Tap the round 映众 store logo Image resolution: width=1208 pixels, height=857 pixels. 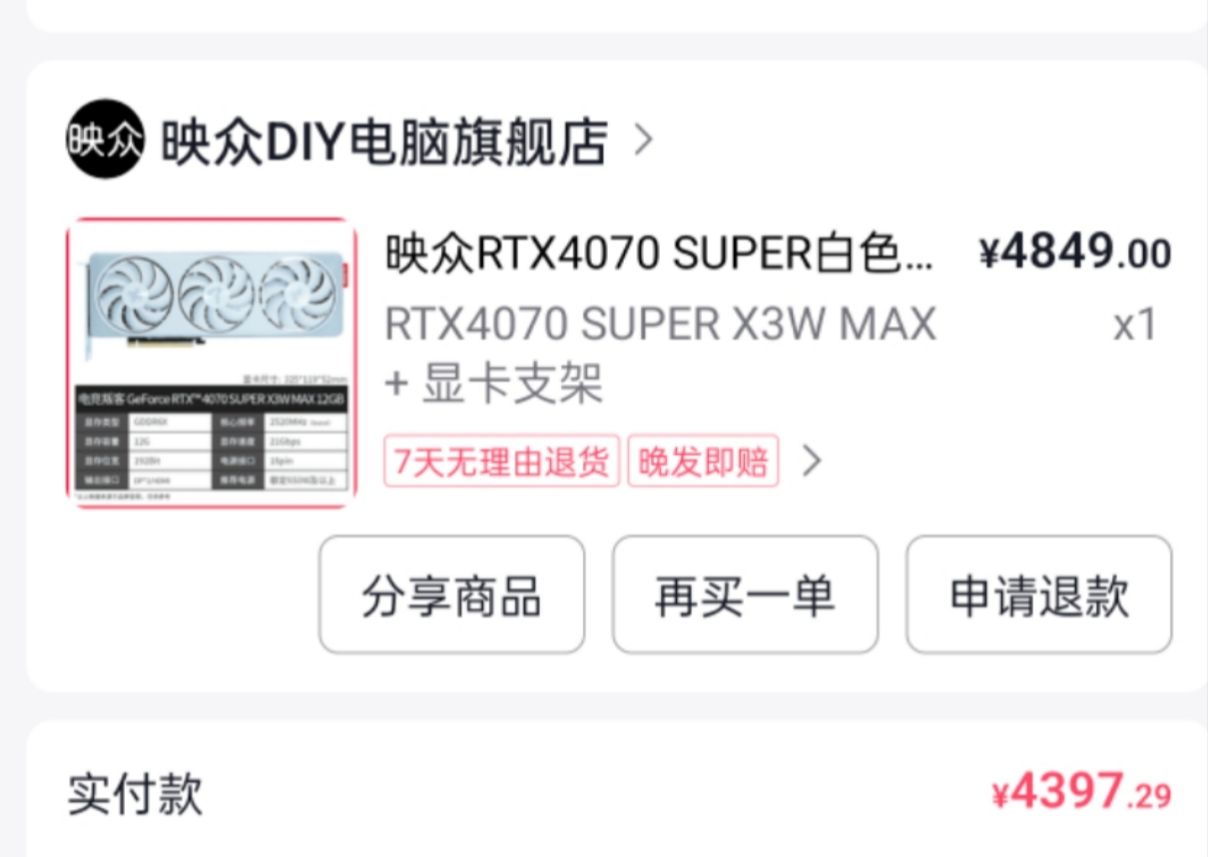105,139
